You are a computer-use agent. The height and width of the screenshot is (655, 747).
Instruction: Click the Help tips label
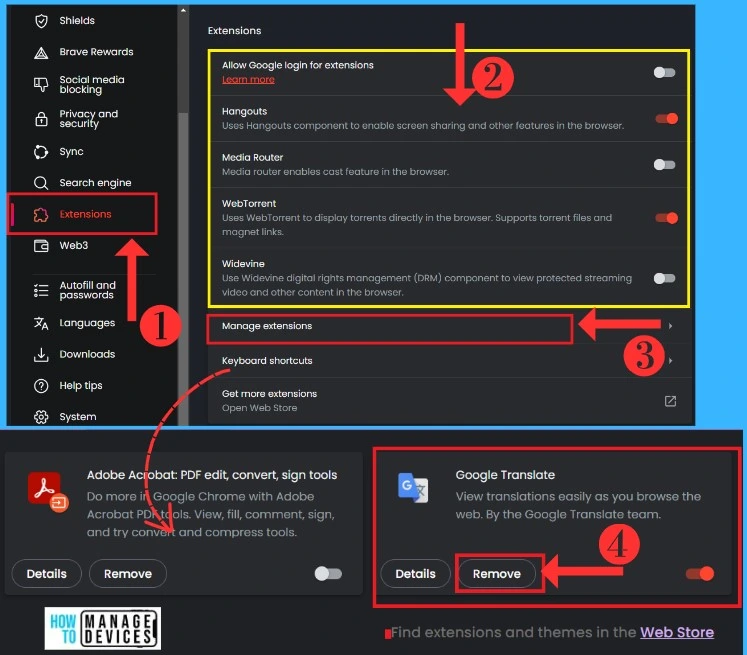[x=81, y=385]
